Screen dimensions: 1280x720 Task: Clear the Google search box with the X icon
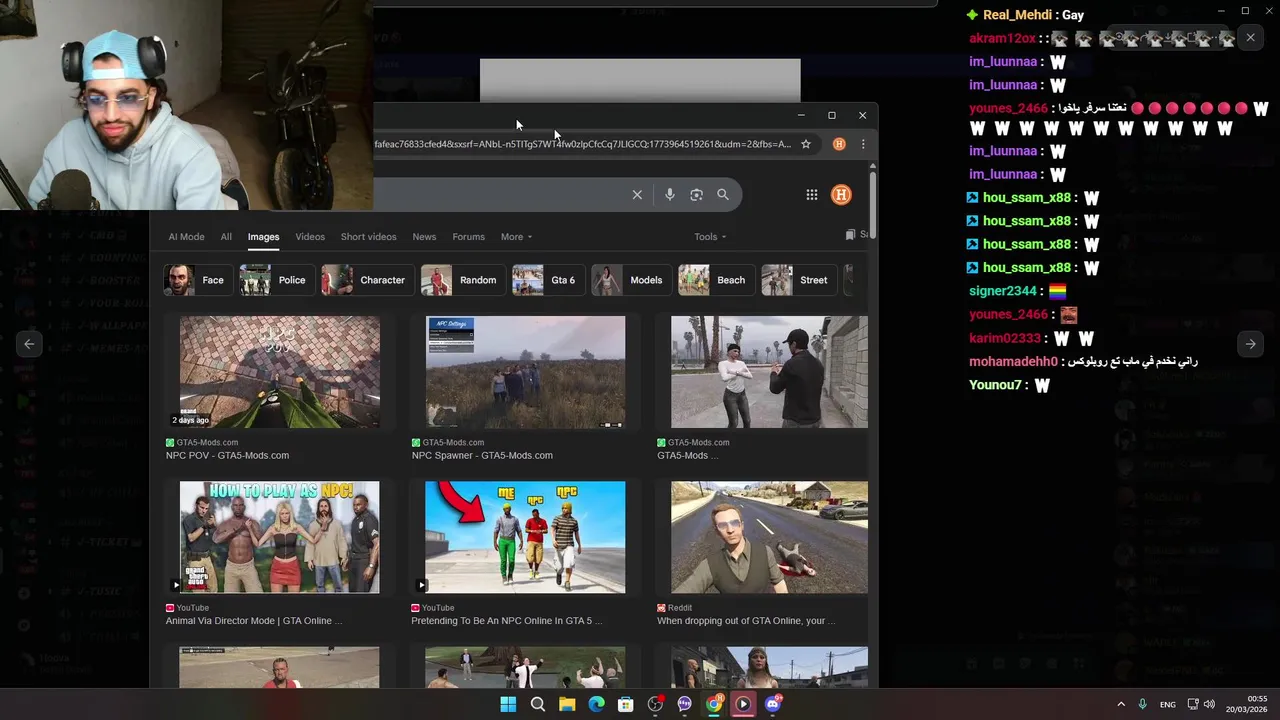[x=637, y=195]
